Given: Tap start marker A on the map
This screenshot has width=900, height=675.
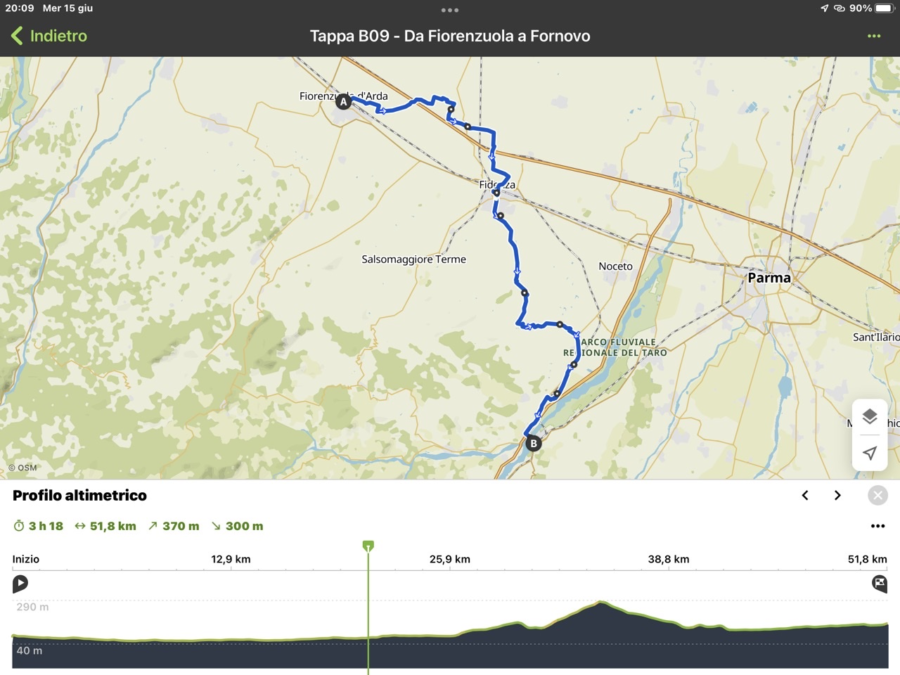Looking at the screenshot, I should point(343,102).
